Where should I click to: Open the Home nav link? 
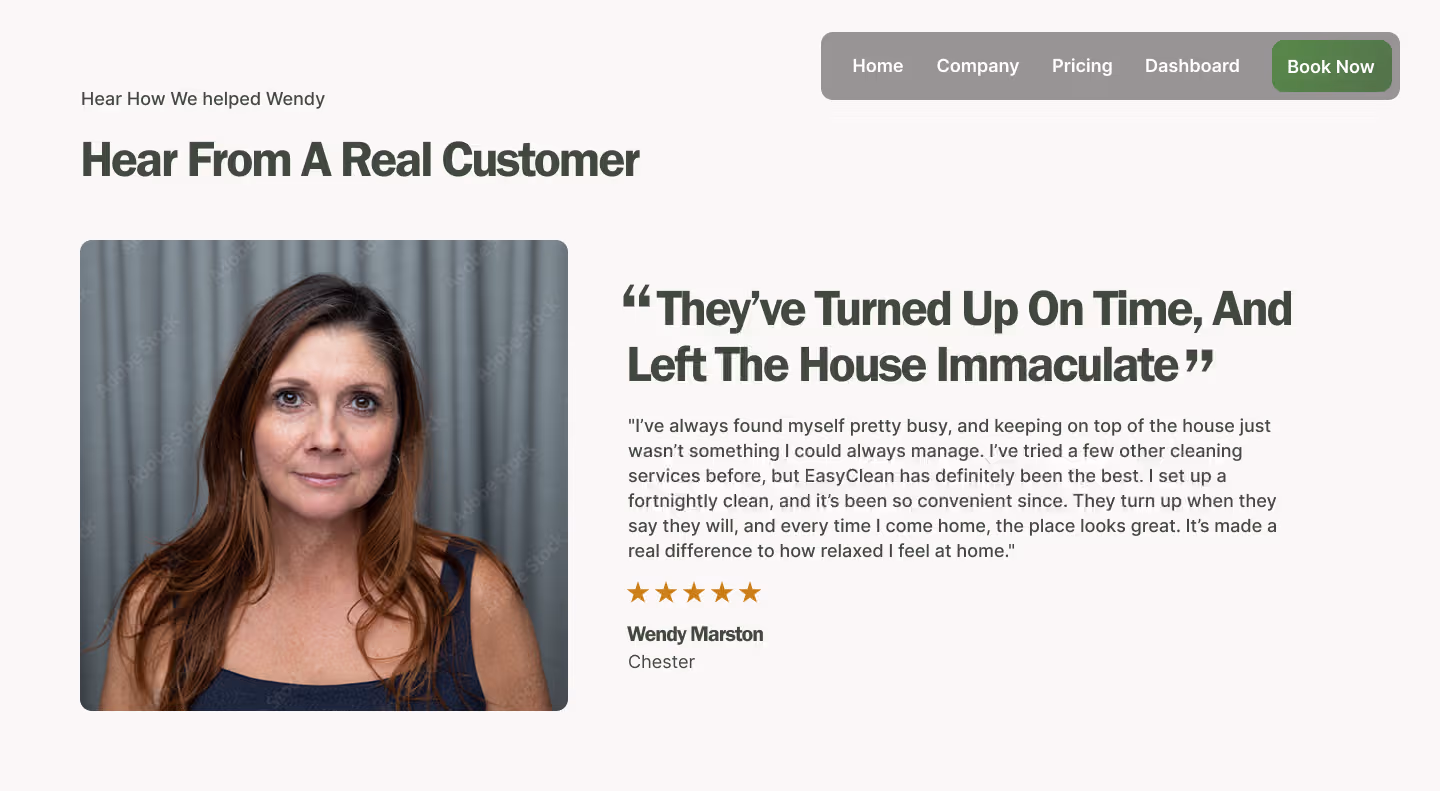pyautogui.click(x=877, y=66)
